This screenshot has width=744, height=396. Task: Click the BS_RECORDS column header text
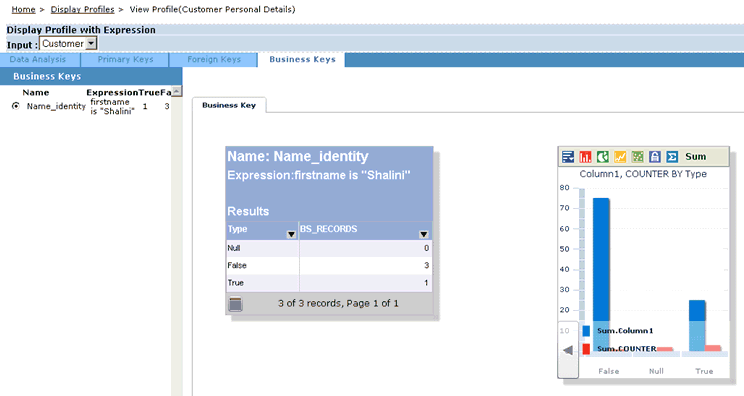click(x=328, y=229)
